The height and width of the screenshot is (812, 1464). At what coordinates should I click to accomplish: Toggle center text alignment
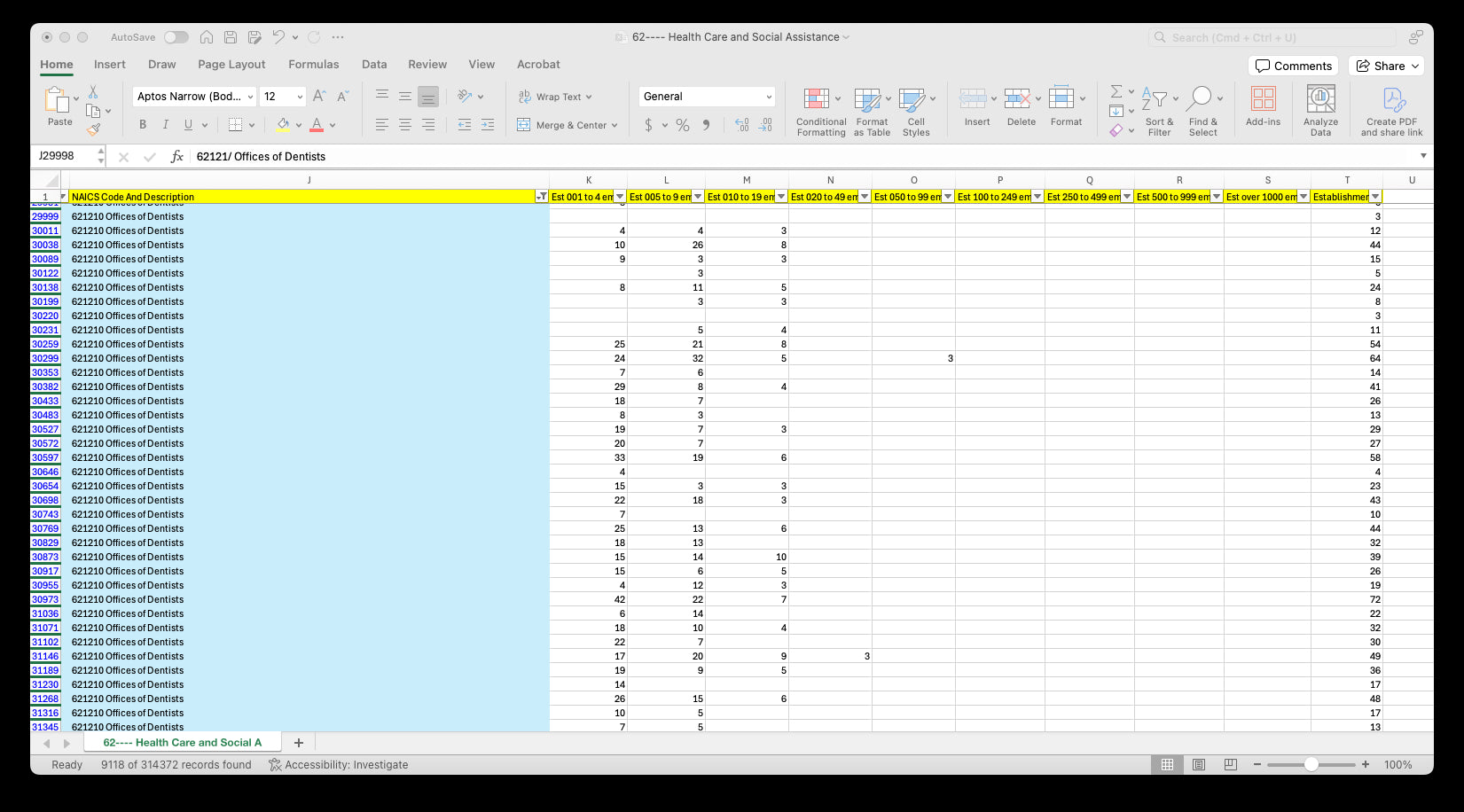pos(405,125)
